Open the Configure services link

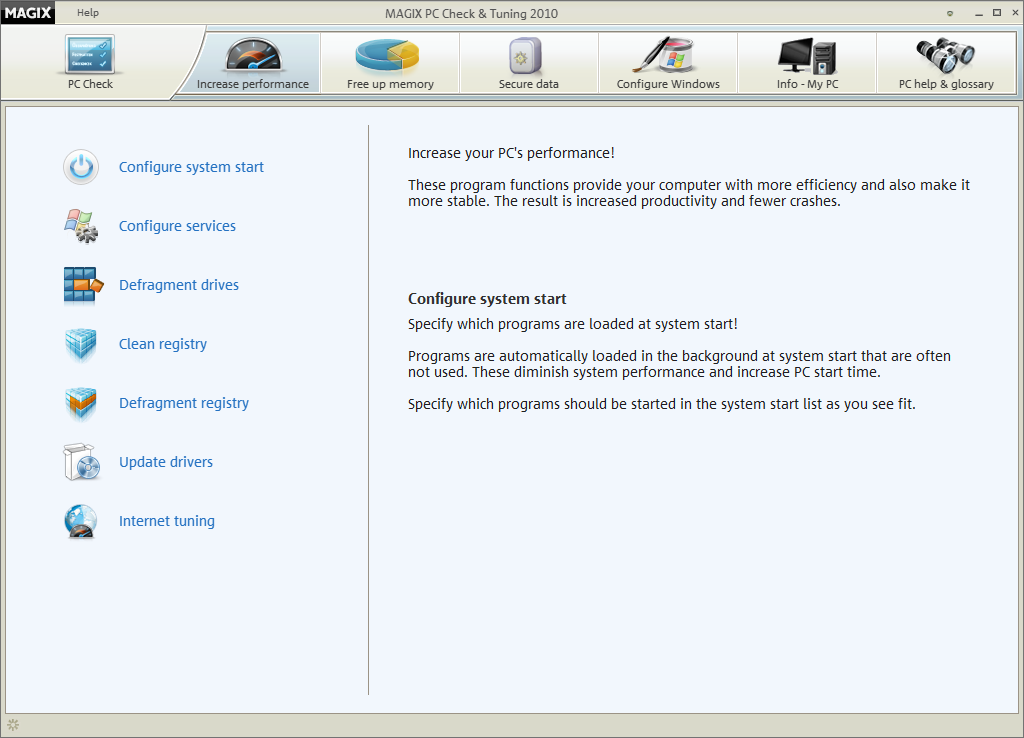pos(177,226)
